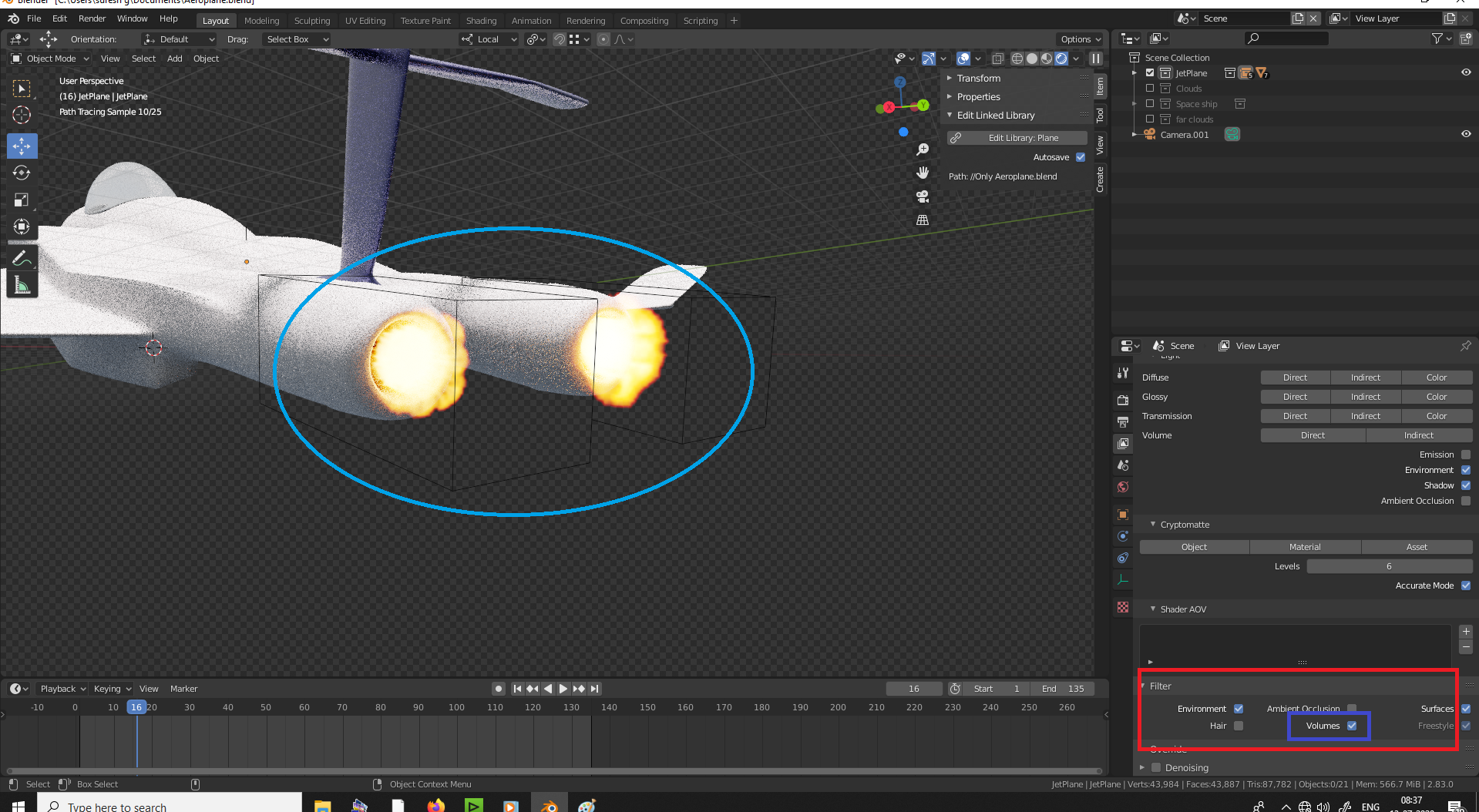Open Firefox from the Windows taskbar
The height and width of the screenshot is (812, 1479).
(436, 806)
